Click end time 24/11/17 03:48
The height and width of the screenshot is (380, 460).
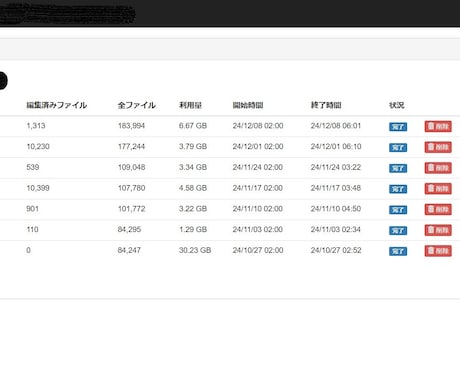pyautogui.click(x=336, y=188)
